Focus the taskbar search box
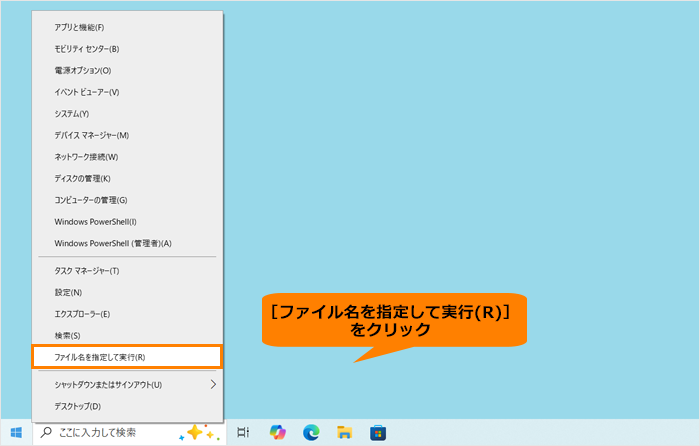 (129, 433)
